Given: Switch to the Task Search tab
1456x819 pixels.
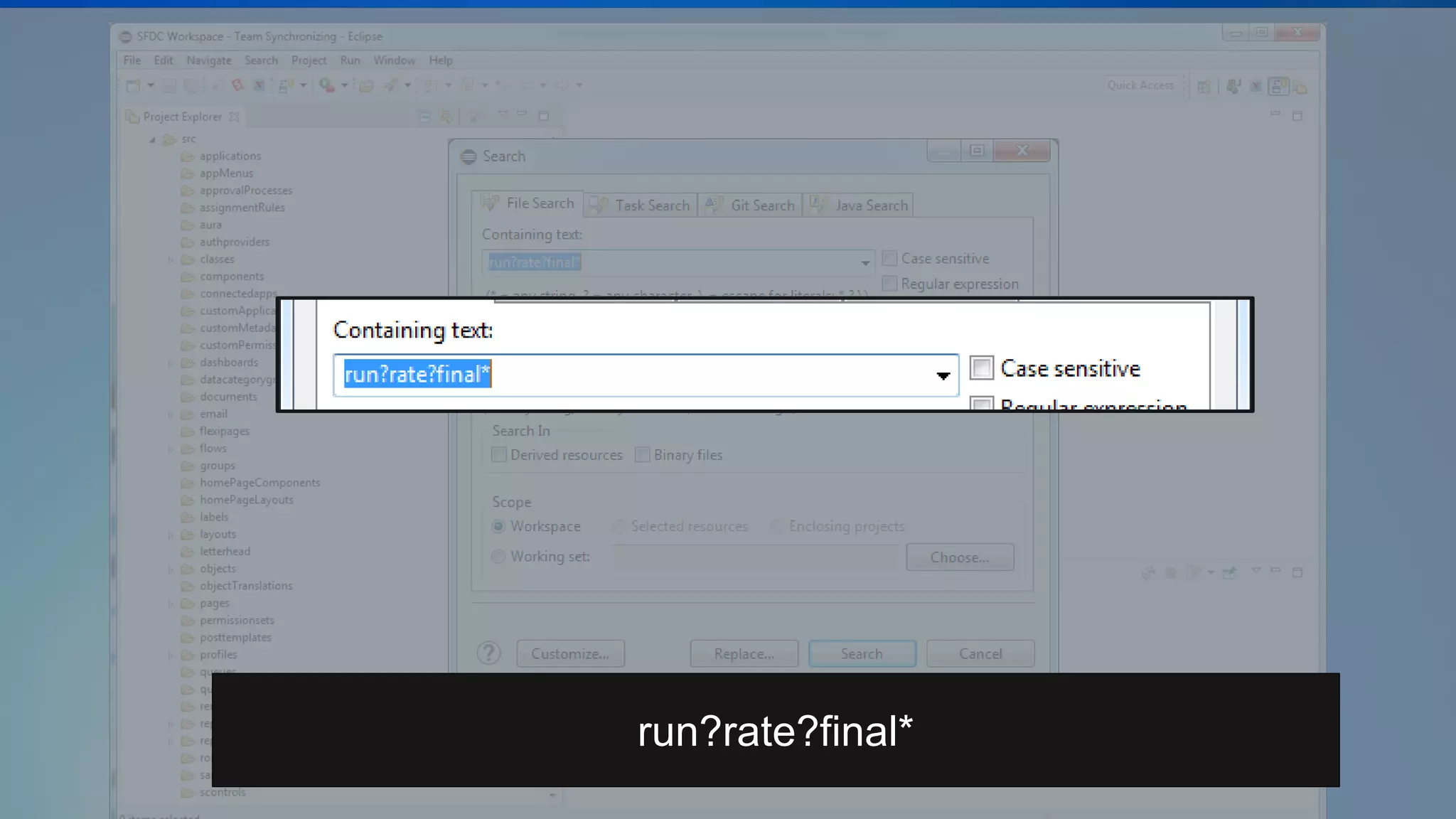Looking at the screenshot, I should (641, 205).
